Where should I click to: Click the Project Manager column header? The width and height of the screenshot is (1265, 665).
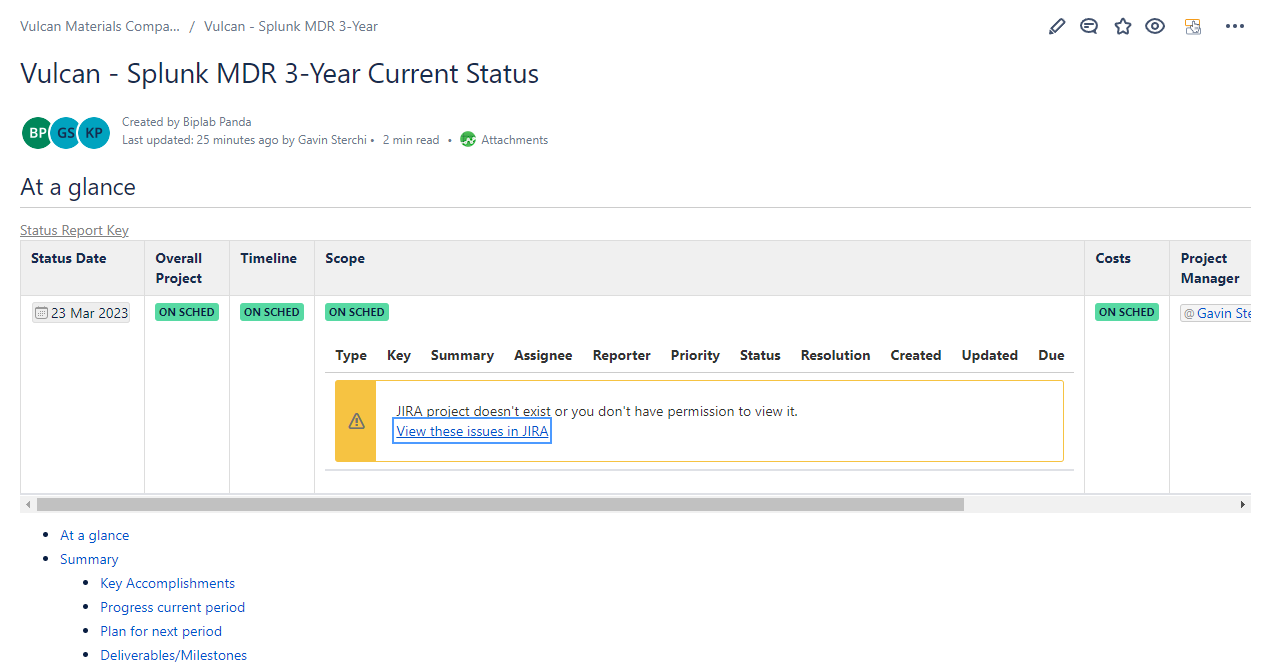point(1210,268)
